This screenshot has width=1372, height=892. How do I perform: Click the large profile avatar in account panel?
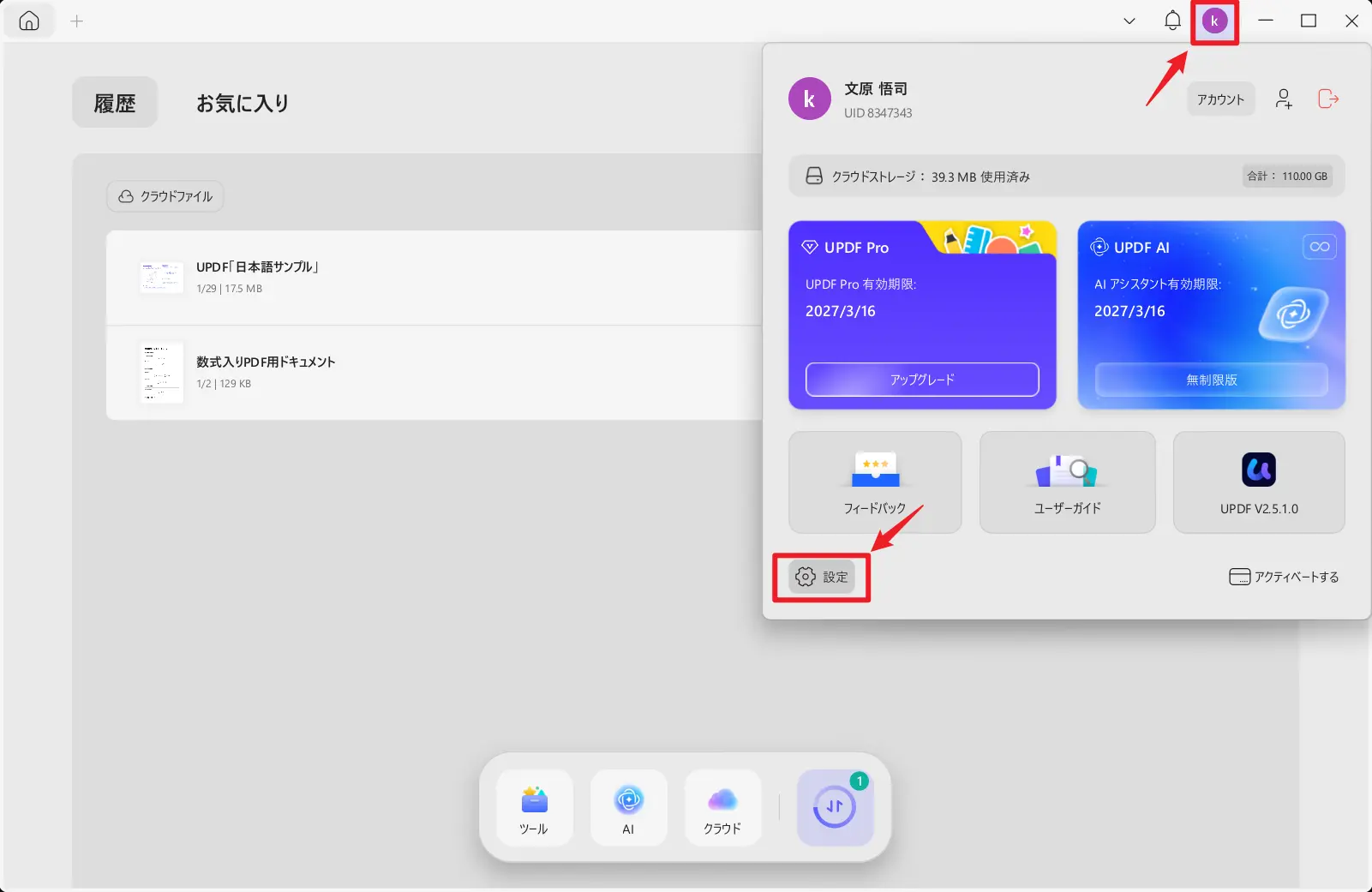tap(809, 99)
